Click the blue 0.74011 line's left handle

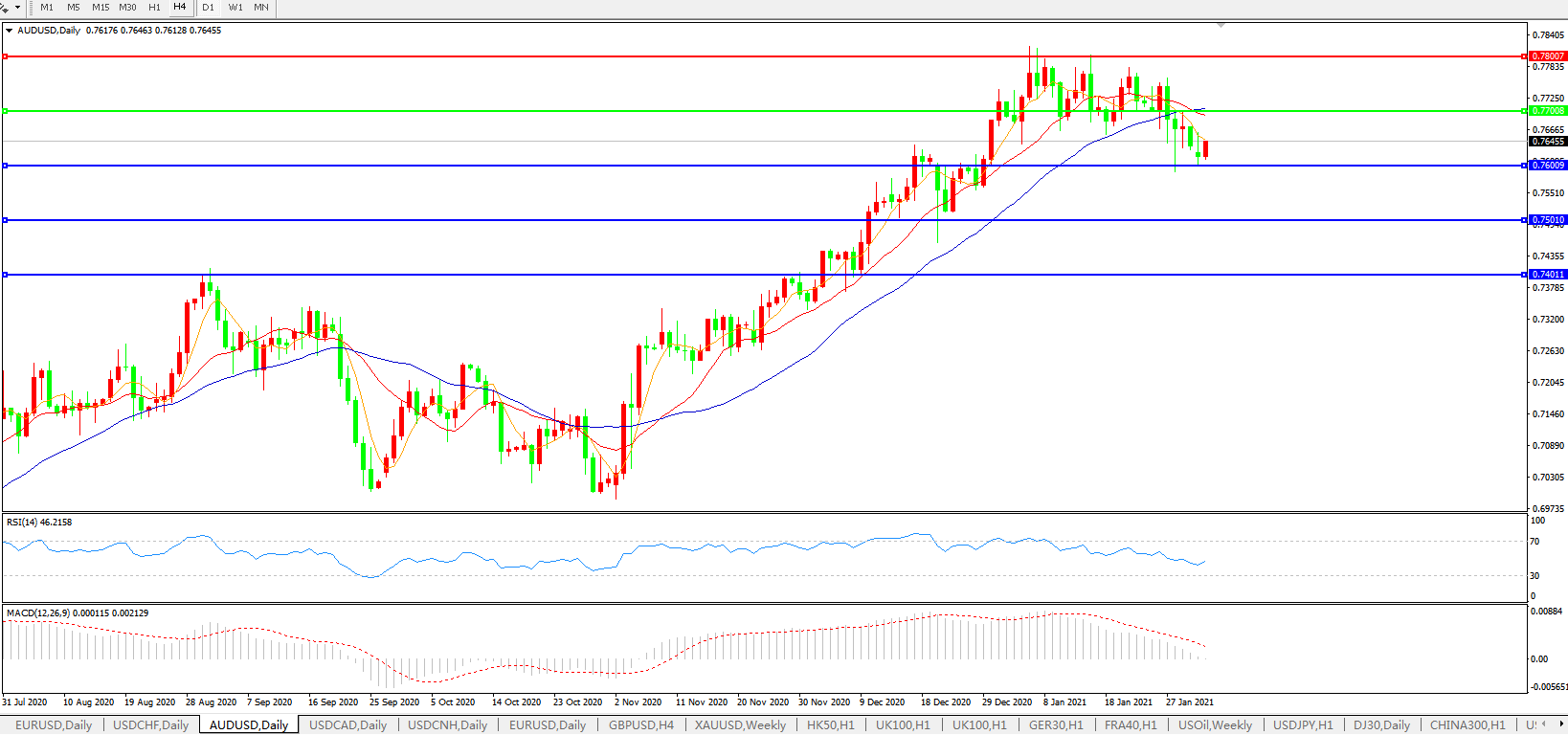pos(5,275)
